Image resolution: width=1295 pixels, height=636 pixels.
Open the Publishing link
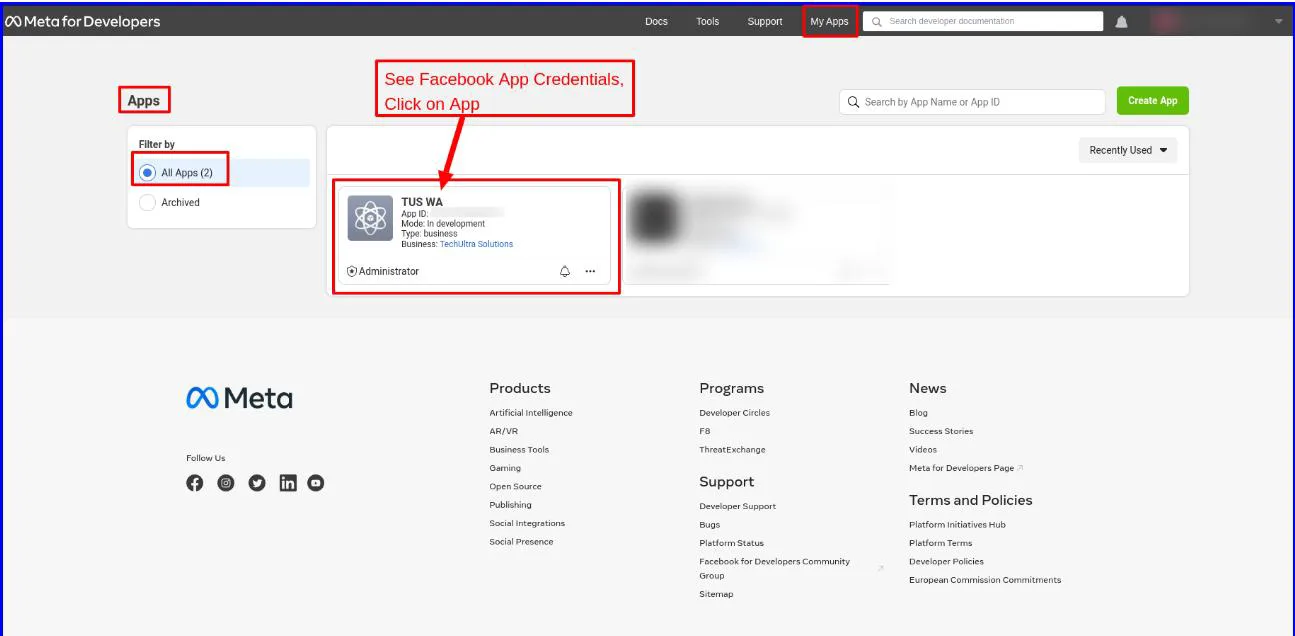pyautogui.click(x=510, y=505)
